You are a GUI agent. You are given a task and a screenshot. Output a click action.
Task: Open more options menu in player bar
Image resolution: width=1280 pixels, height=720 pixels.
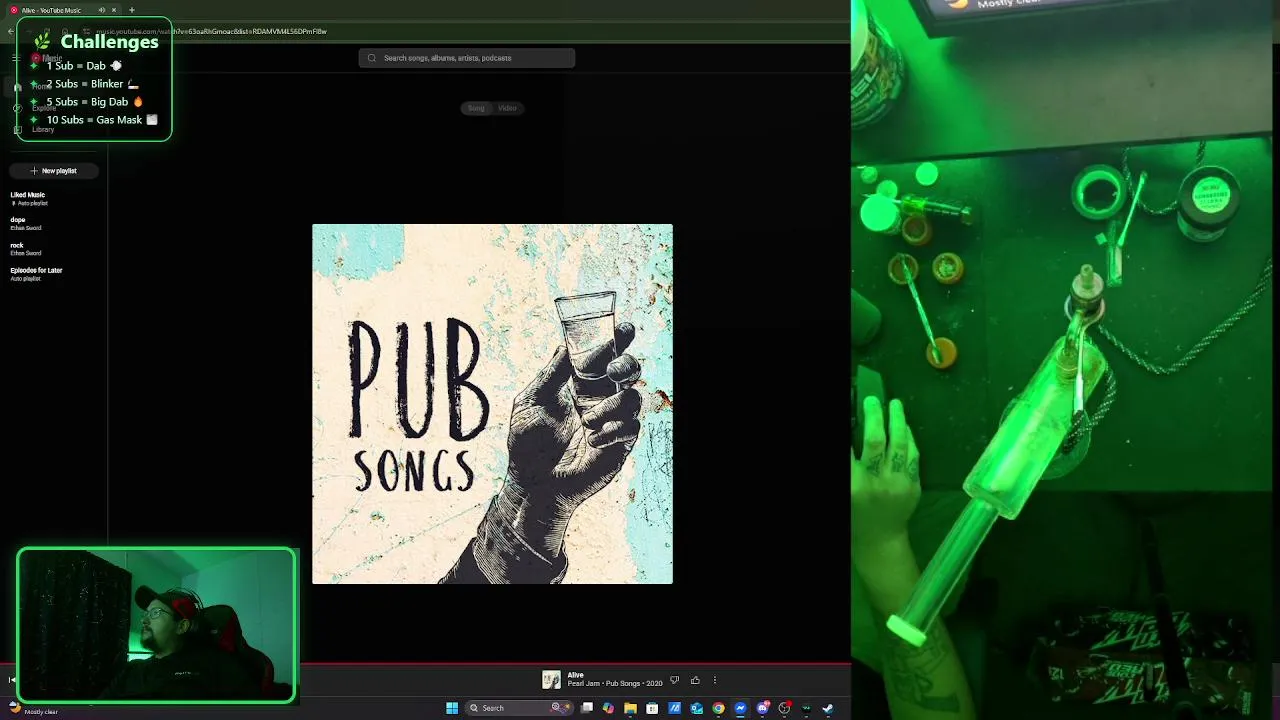pyautogui.click(x=714, y=680)
